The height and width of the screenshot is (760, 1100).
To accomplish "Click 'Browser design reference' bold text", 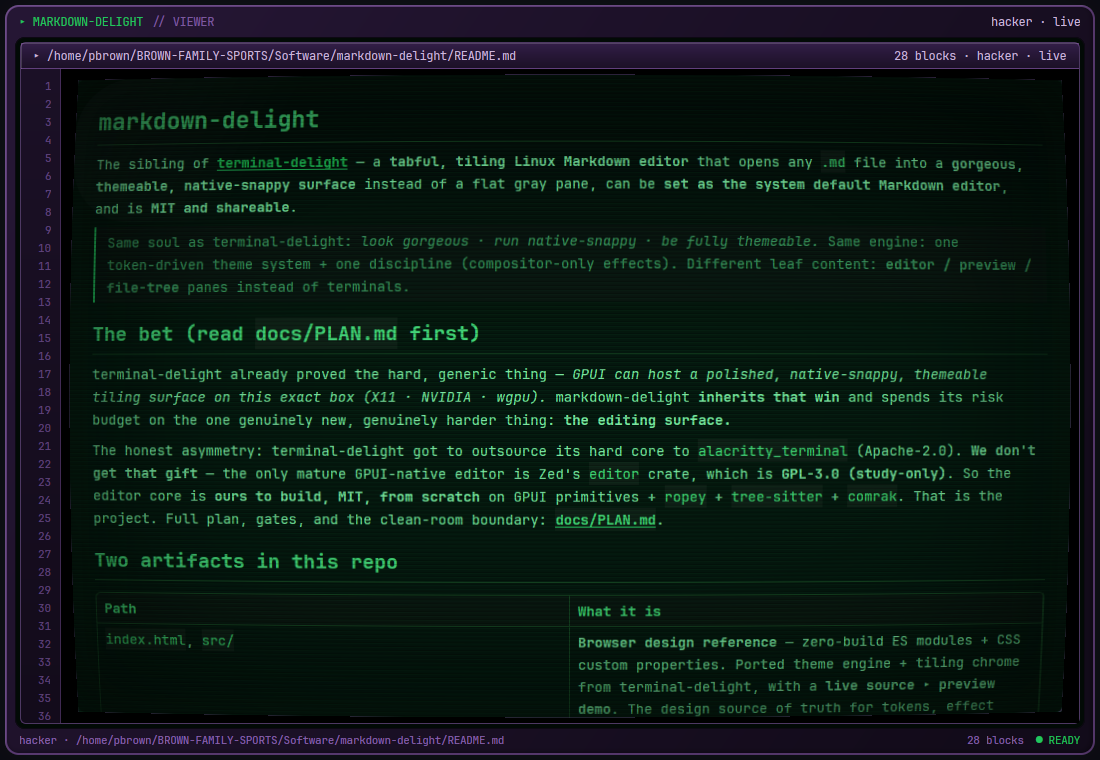I will click(677, 643).
